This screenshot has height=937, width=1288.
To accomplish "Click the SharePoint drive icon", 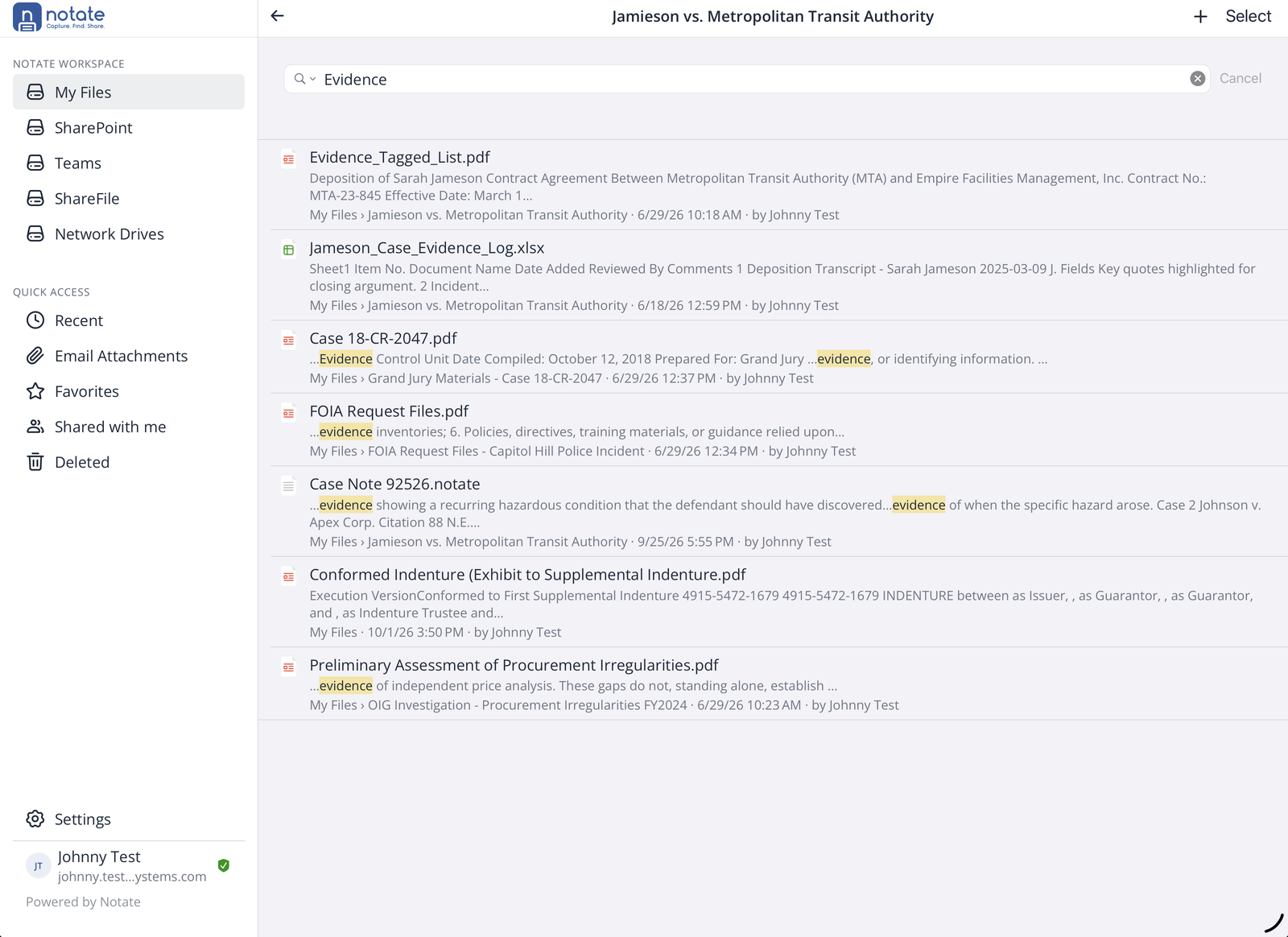I will pyautogui.click(x=35, y=127).
